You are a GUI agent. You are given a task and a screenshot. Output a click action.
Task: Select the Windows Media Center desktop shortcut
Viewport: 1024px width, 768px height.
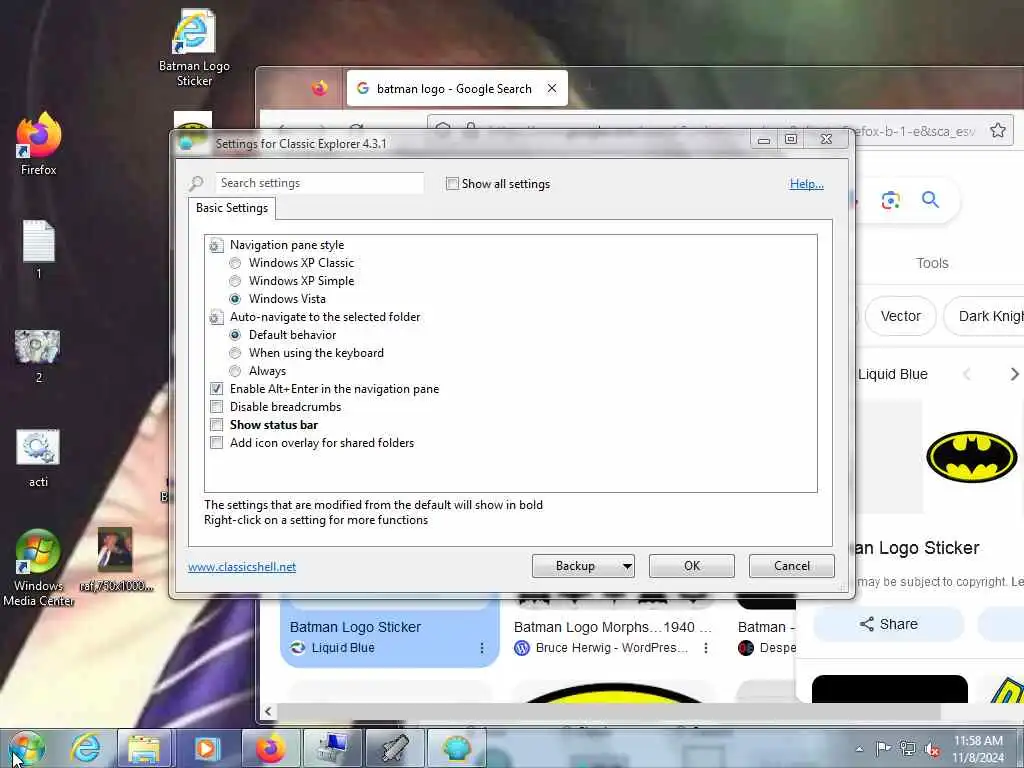coord(38,568)
